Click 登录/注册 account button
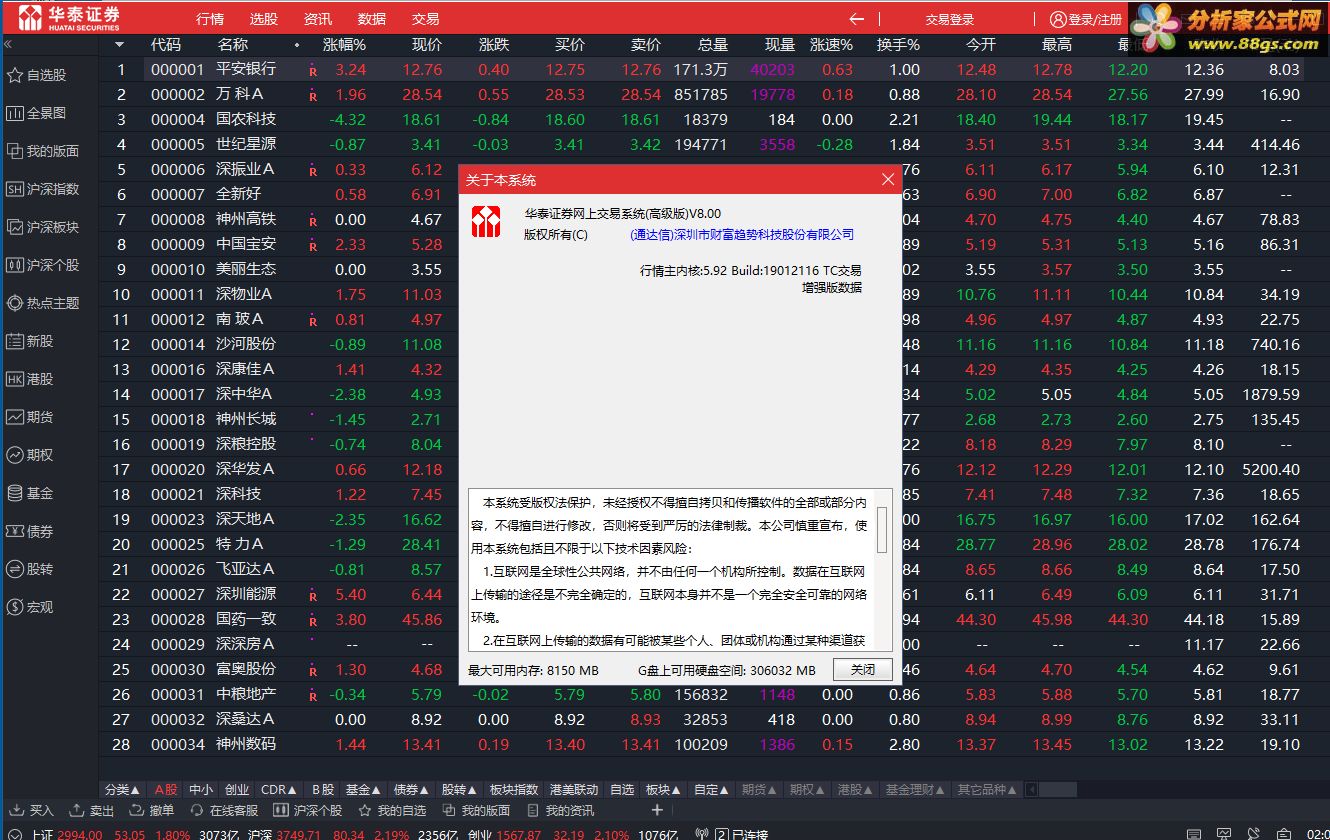1330x840 pixels. coord(1086,19)
